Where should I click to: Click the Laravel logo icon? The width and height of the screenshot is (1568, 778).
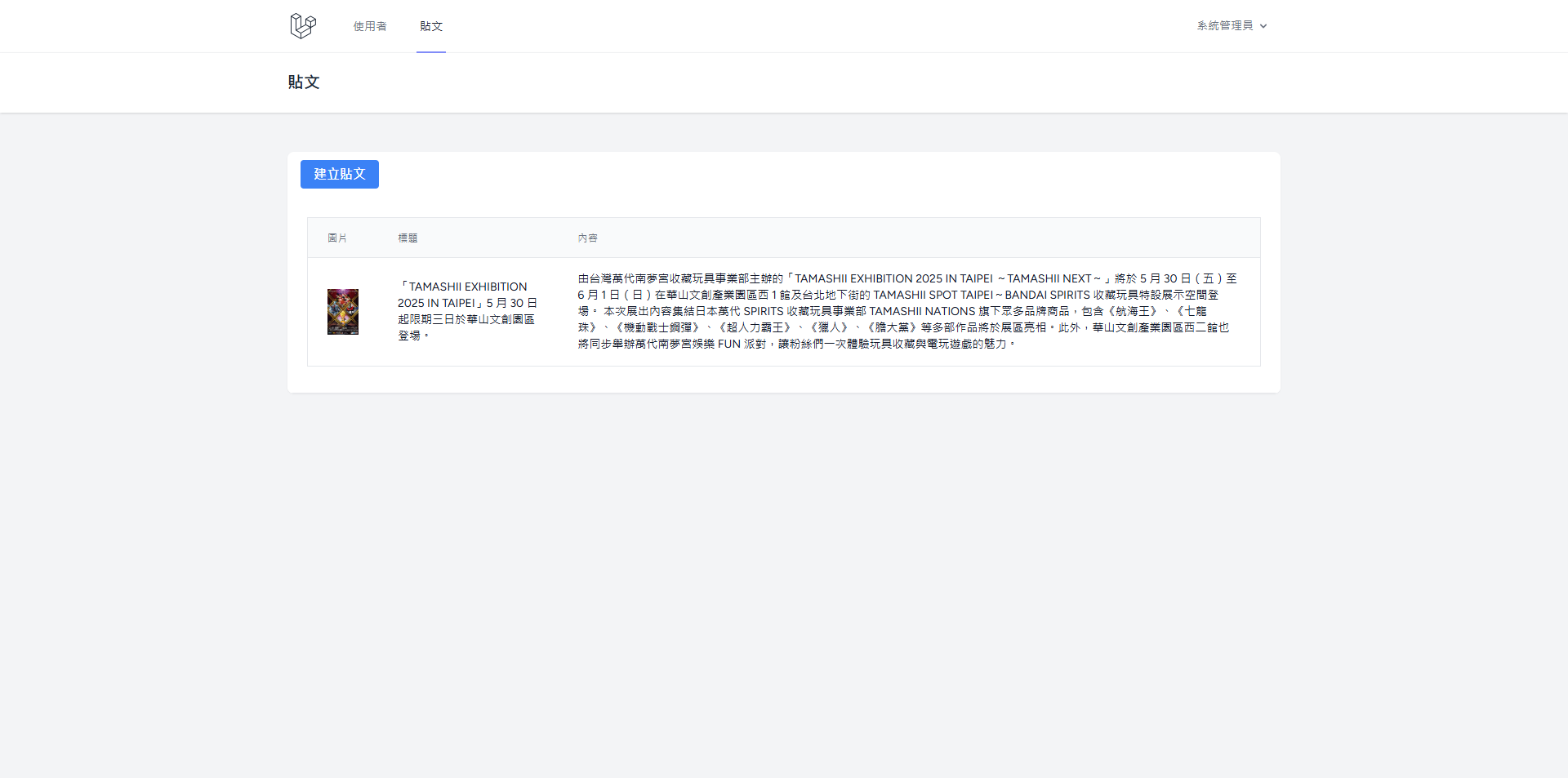tap(303, 26)
